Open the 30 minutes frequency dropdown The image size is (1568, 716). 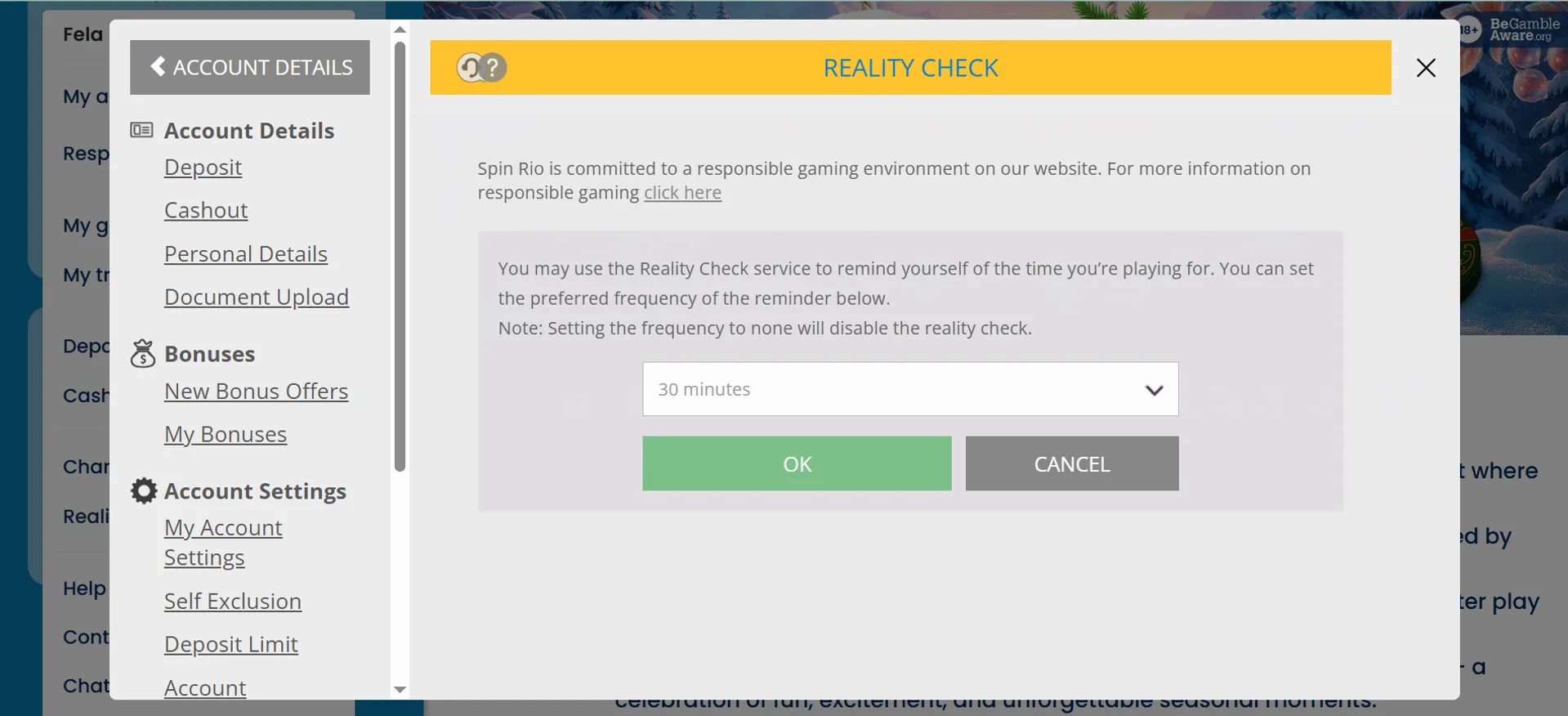[910, 389]
